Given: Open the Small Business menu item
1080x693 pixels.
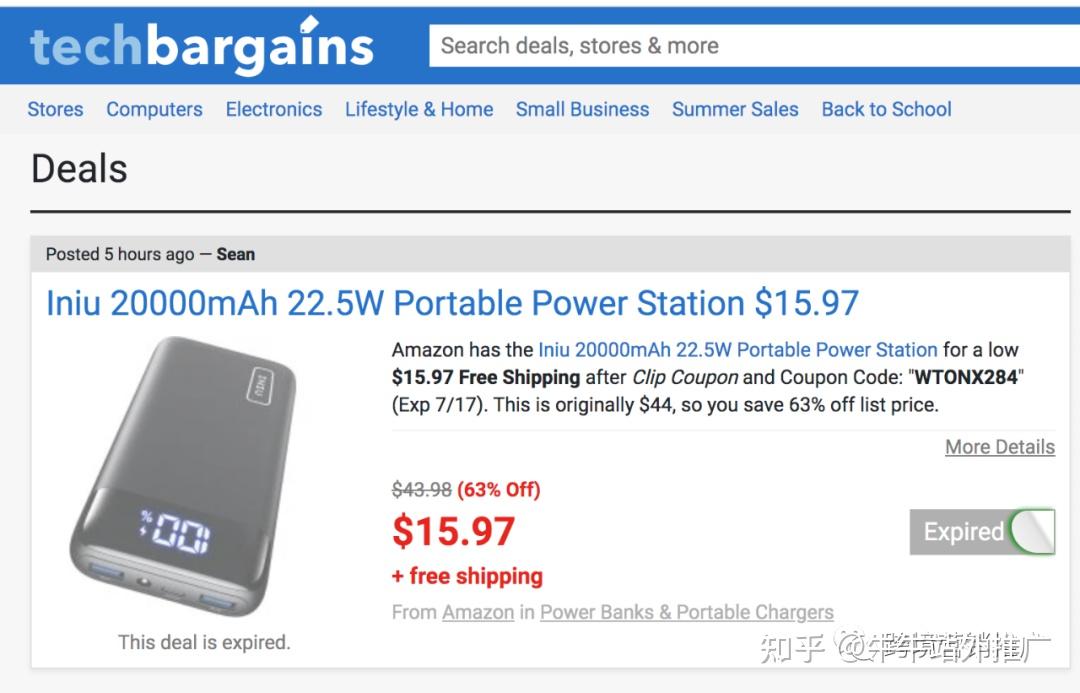Looking at the screenshot, I should [x=582, y=110].
